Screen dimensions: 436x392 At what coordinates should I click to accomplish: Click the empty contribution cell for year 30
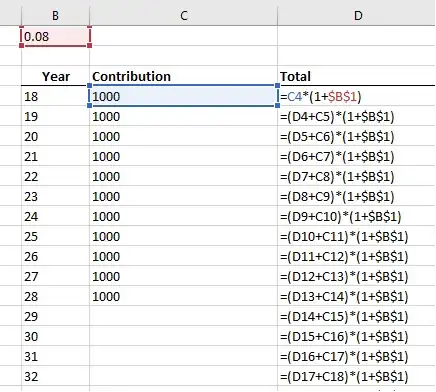(x=184, y=336)
